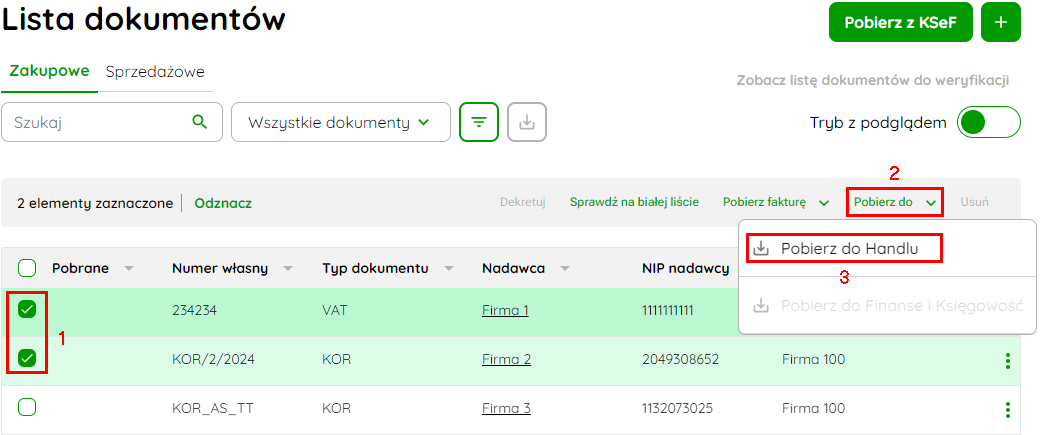This screenshot has width=1043, height=435.
Task: Click sort arrow next to Nadawca column
Action: point(565,269)
